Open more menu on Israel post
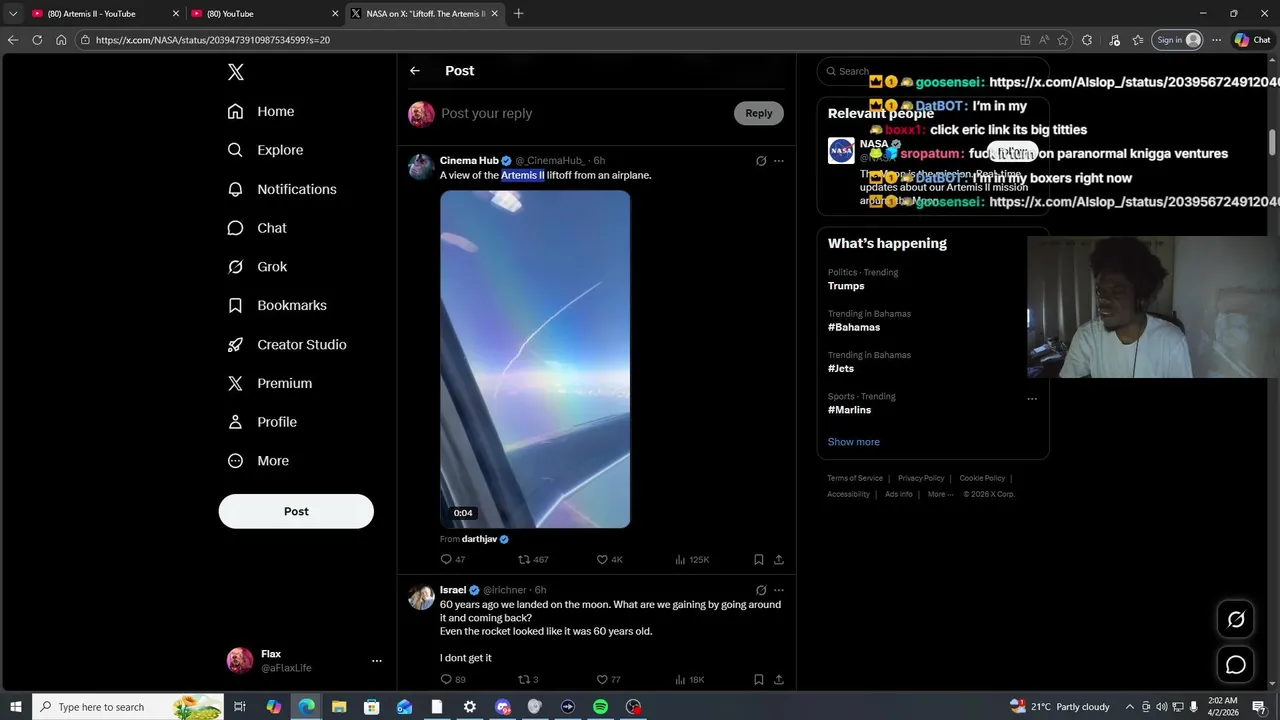The height and width of the screenshot is (720, 1280). (x=779, y=590)
